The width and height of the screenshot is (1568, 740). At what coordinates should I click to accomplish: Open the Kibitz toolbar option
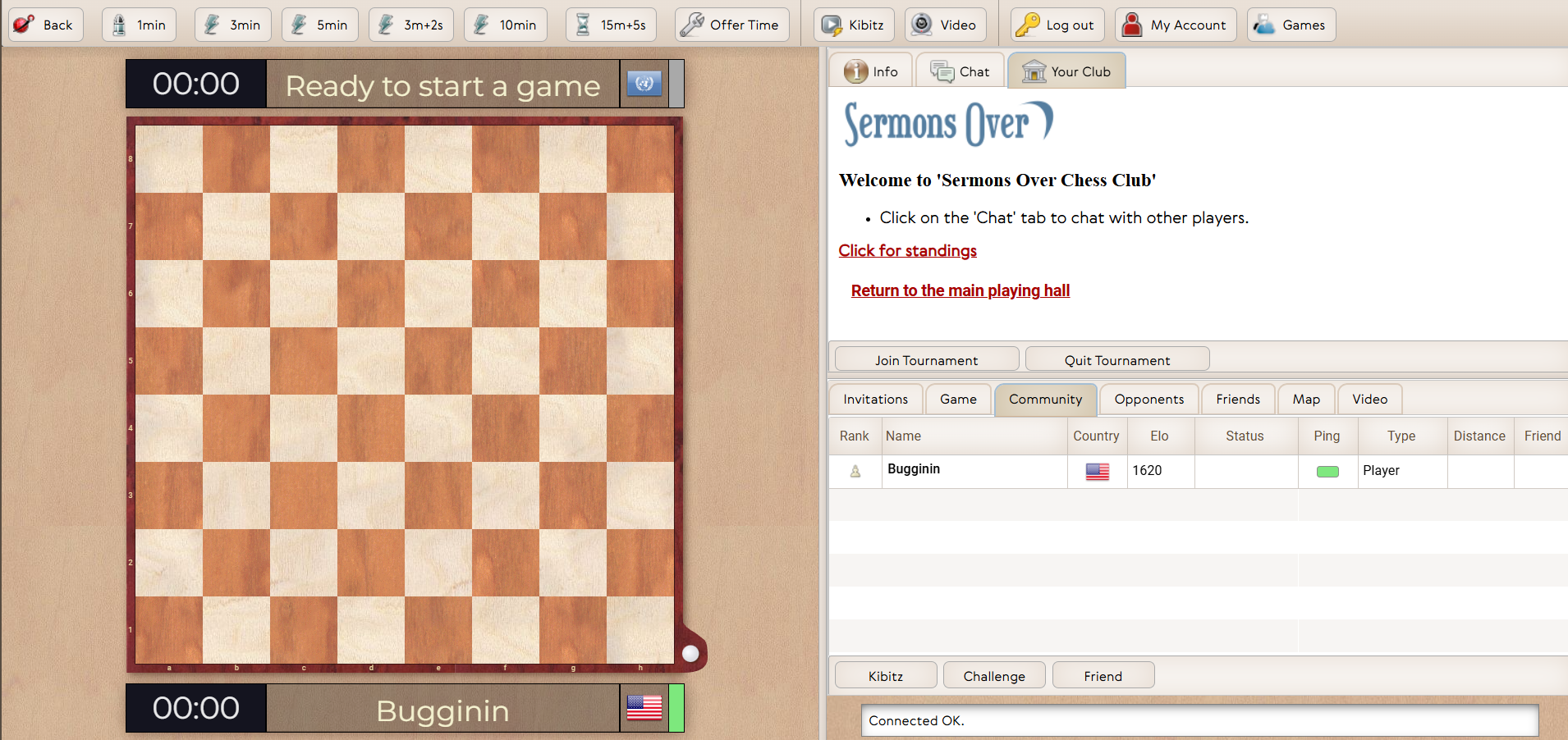[x=854, y=25]
